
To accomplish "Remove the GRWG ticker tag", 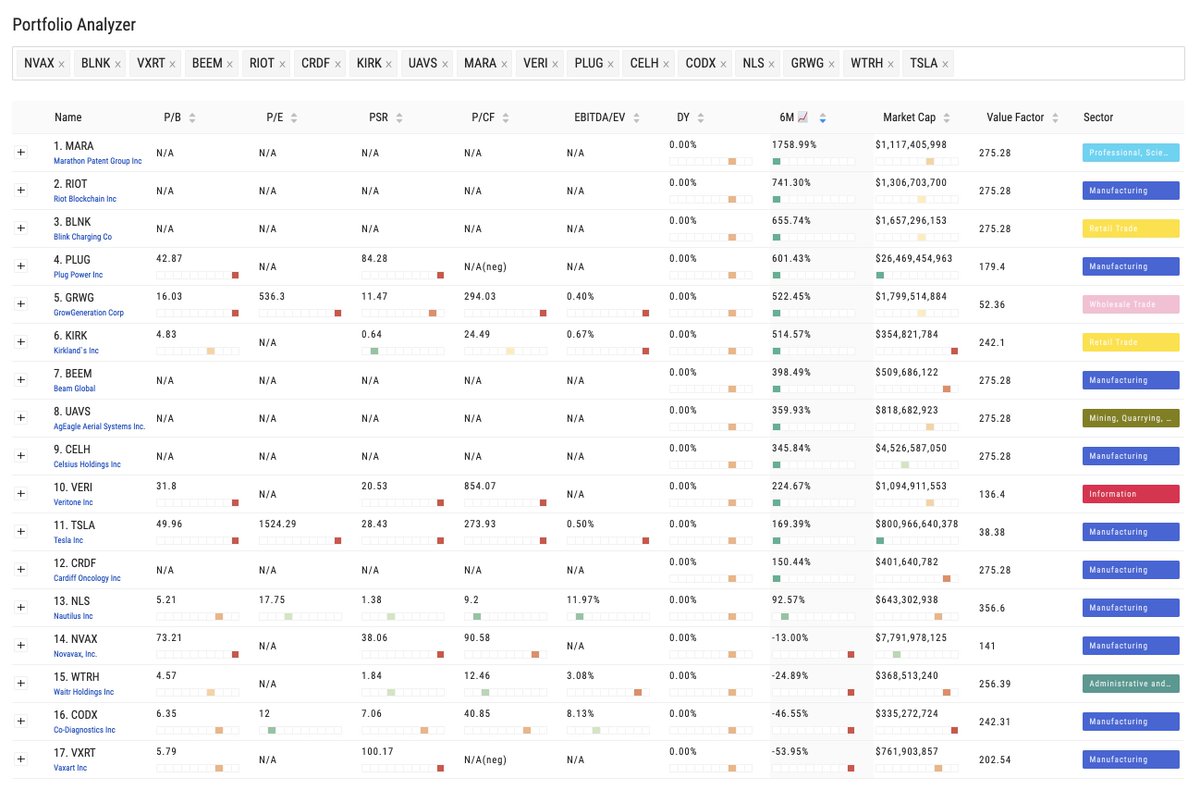I will pos(832,64).
